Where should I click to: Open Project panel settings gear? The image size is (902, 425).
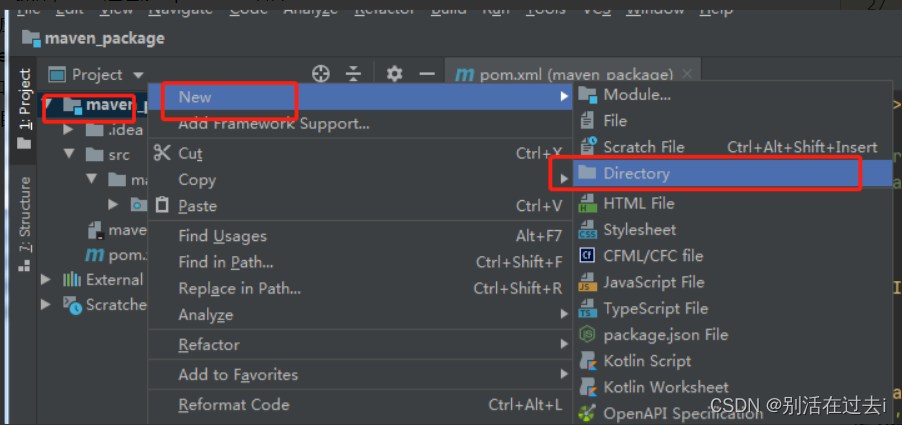point(394,74)
